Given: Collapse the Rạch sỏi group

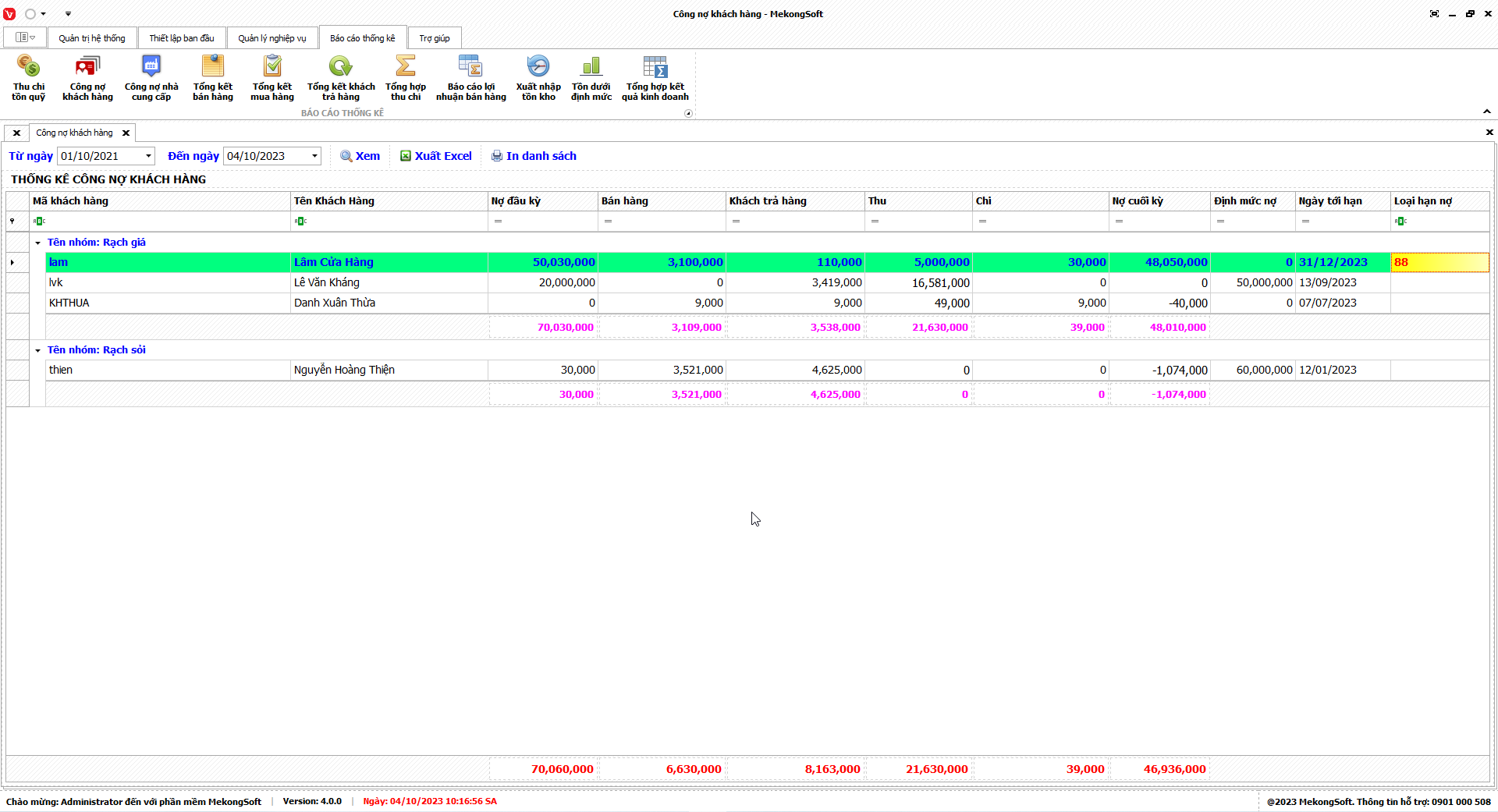Looking at the screenshot, I should pyautogui.click(x=37, y=350).
